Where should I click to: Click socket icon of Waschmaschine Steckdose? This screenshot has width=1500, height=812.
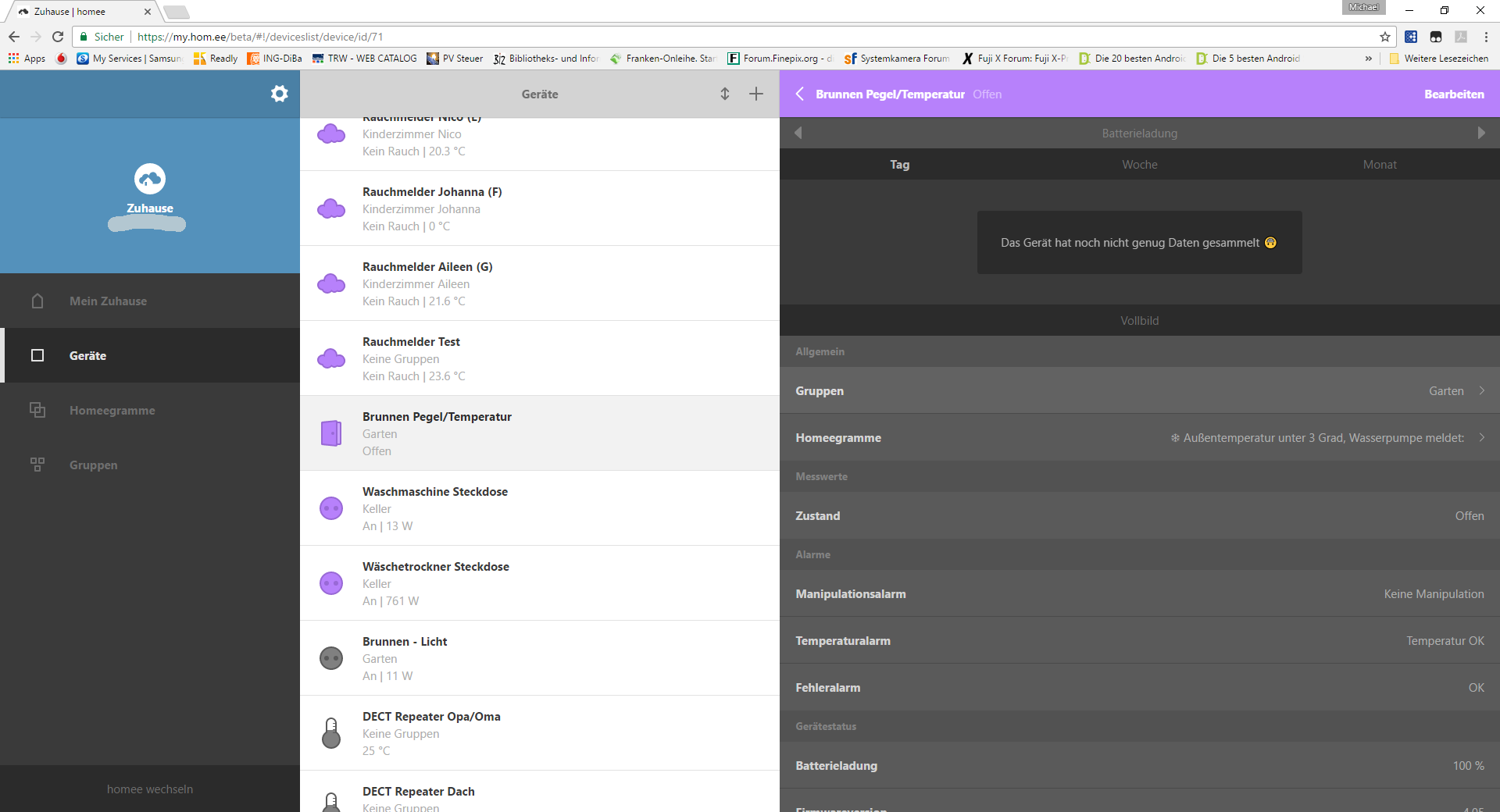[x=331, y=508]
